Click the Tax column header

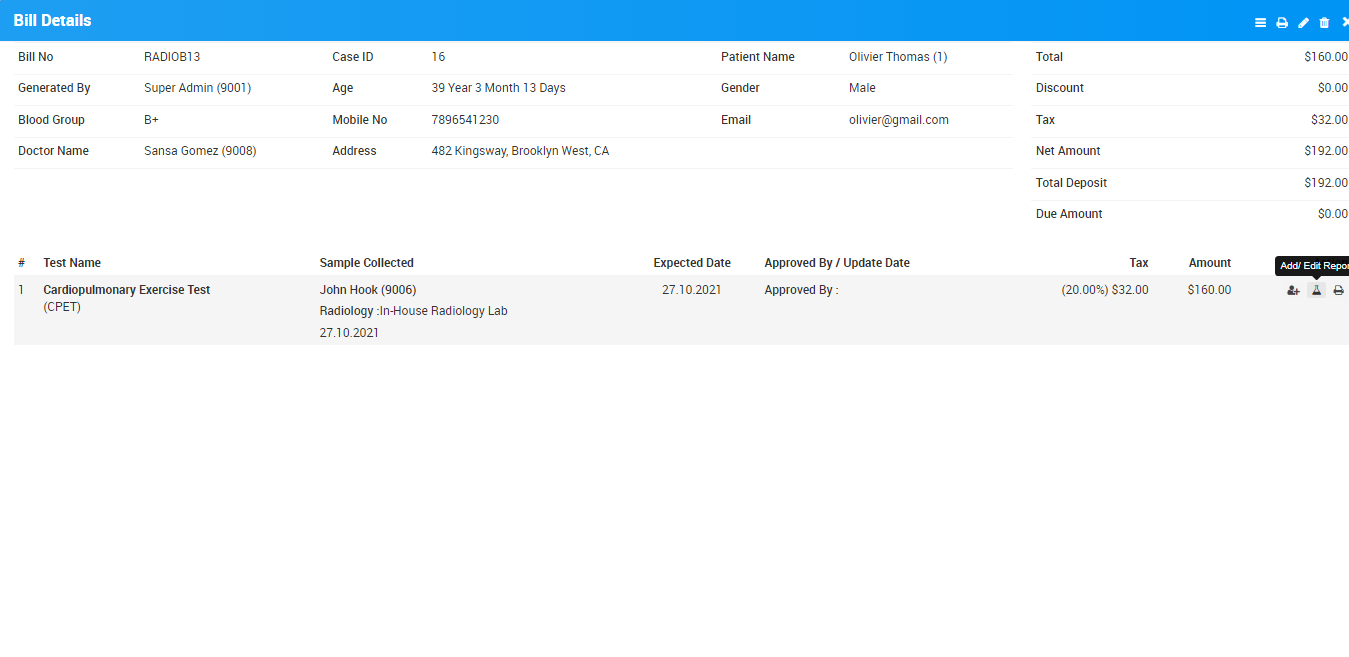coord(1138,263)
